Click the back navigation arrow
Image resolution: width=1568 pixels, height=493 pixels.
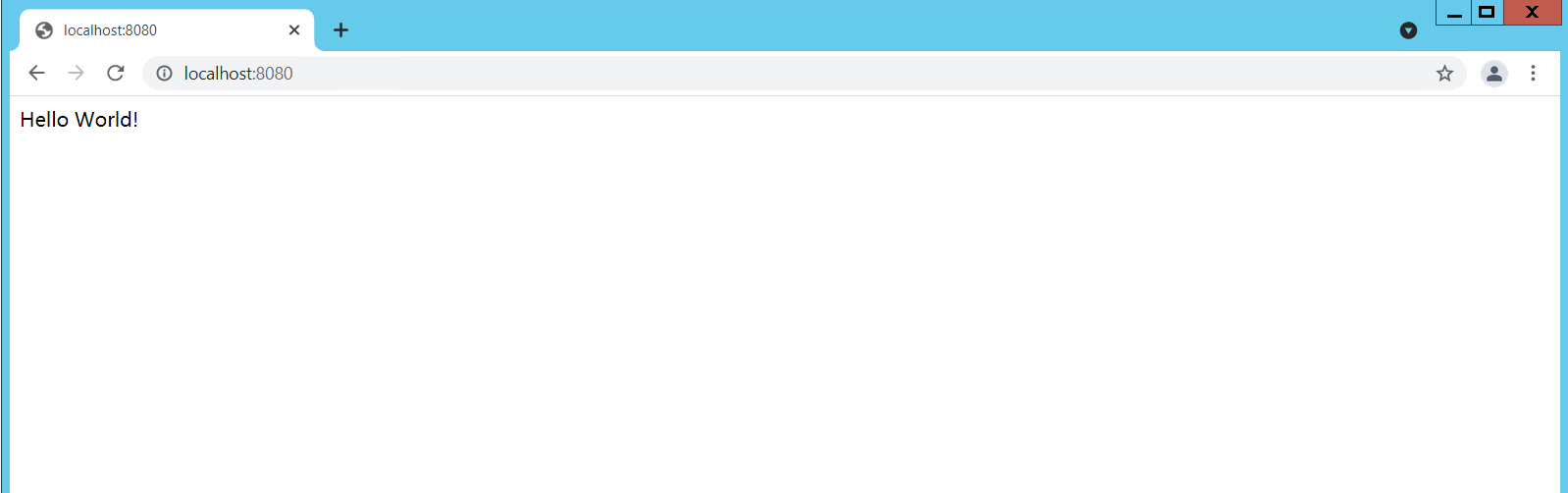coord(36,73)
